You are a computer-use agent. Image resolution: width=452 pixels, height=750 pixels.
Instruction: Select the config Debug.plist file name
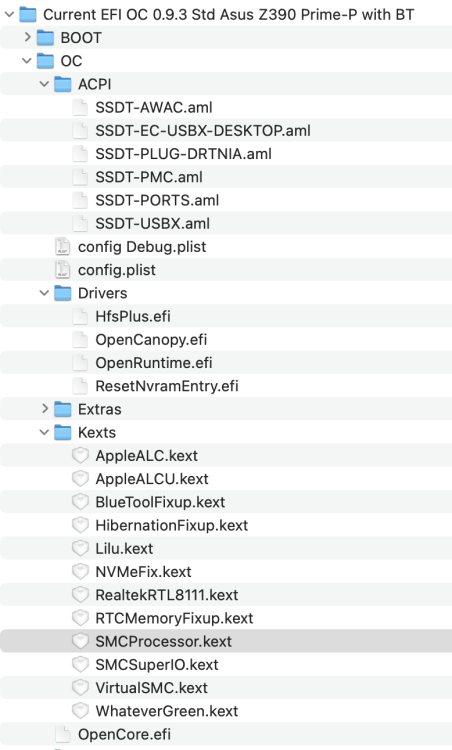click(x=142, y=247)
